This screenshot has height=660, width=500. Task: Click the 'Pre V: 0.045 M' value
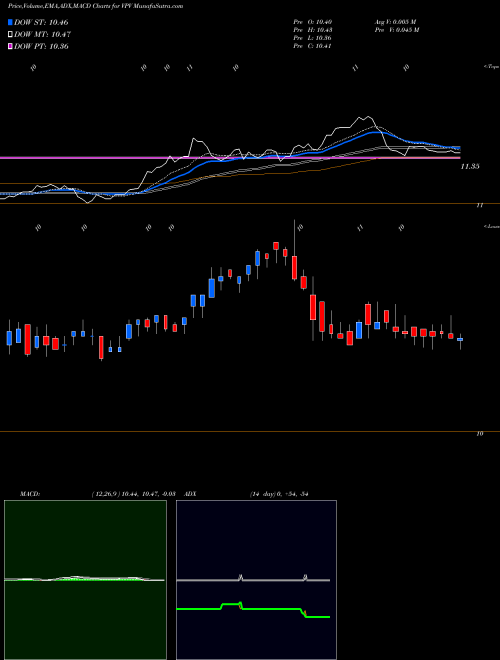(x=396, y=30)
